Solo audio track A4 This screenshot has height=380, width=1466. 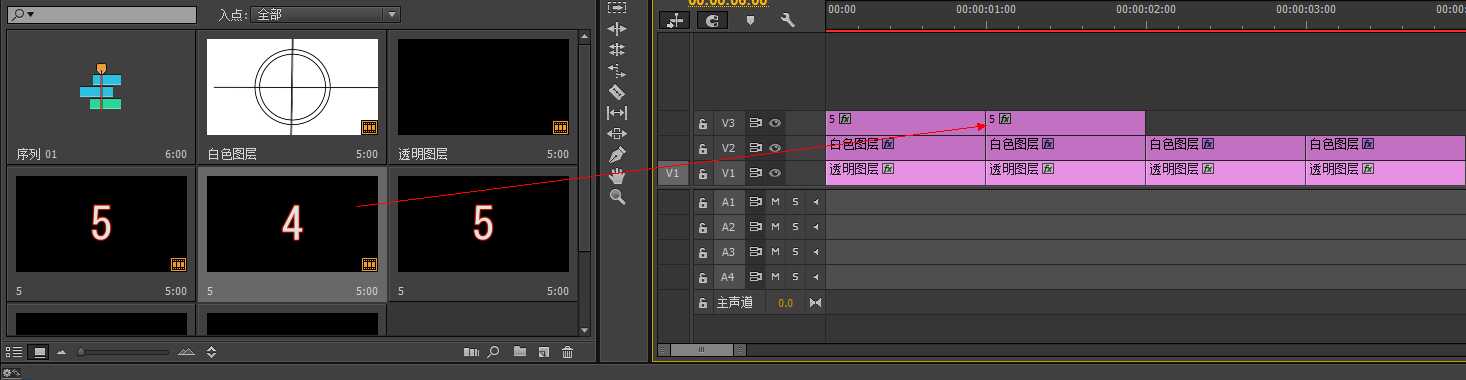pyautogui.click(x=795, y=277)
